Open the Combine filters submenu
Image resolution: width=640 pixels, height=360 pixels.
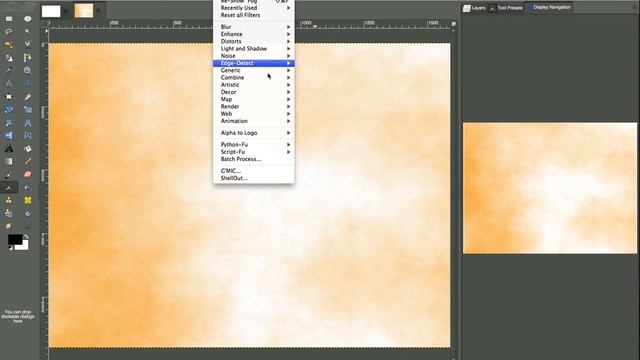(253, 78)
